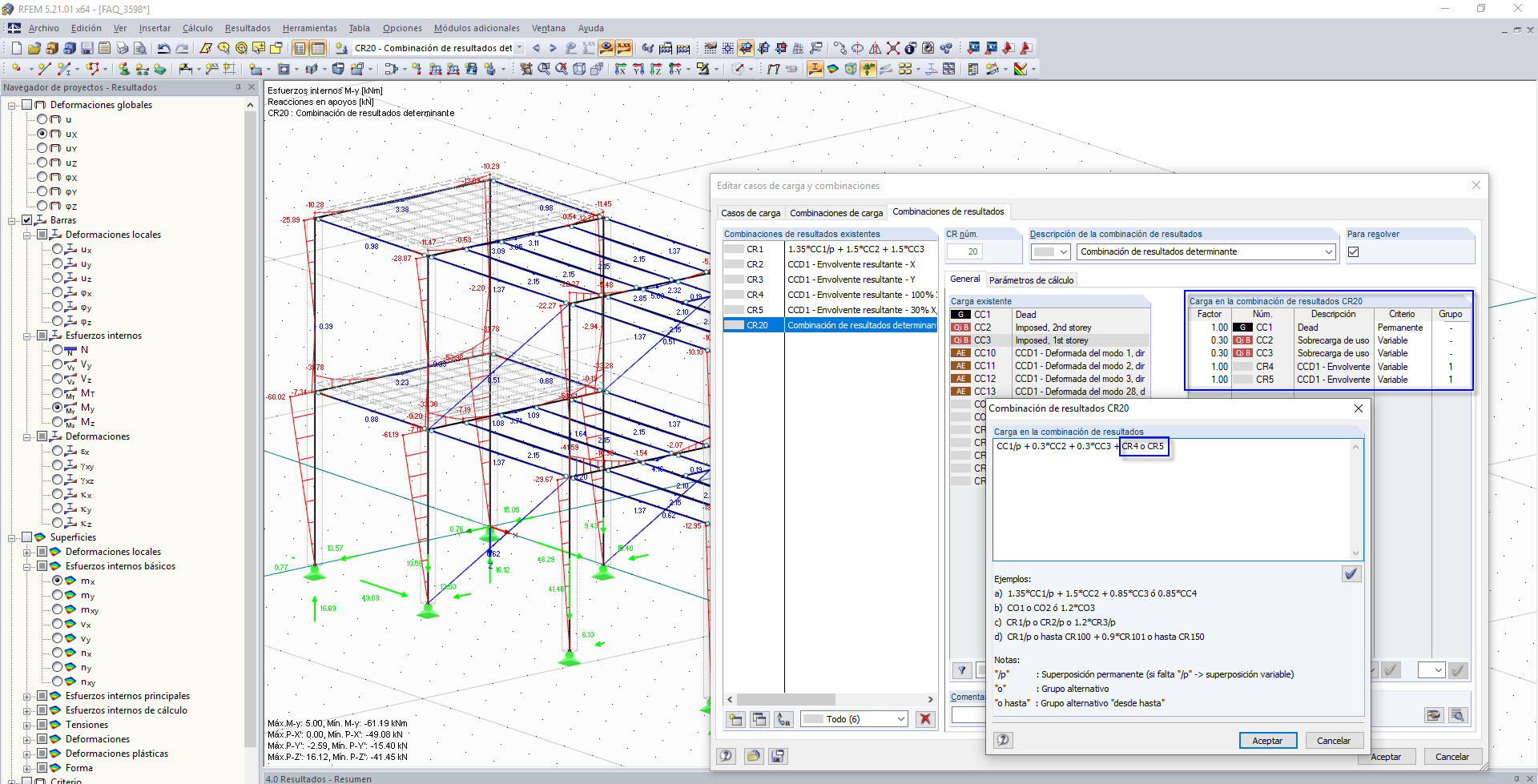
Task: Collapse the Esfuerzos internos básicos tree node
Action: [x=27, y=566]
